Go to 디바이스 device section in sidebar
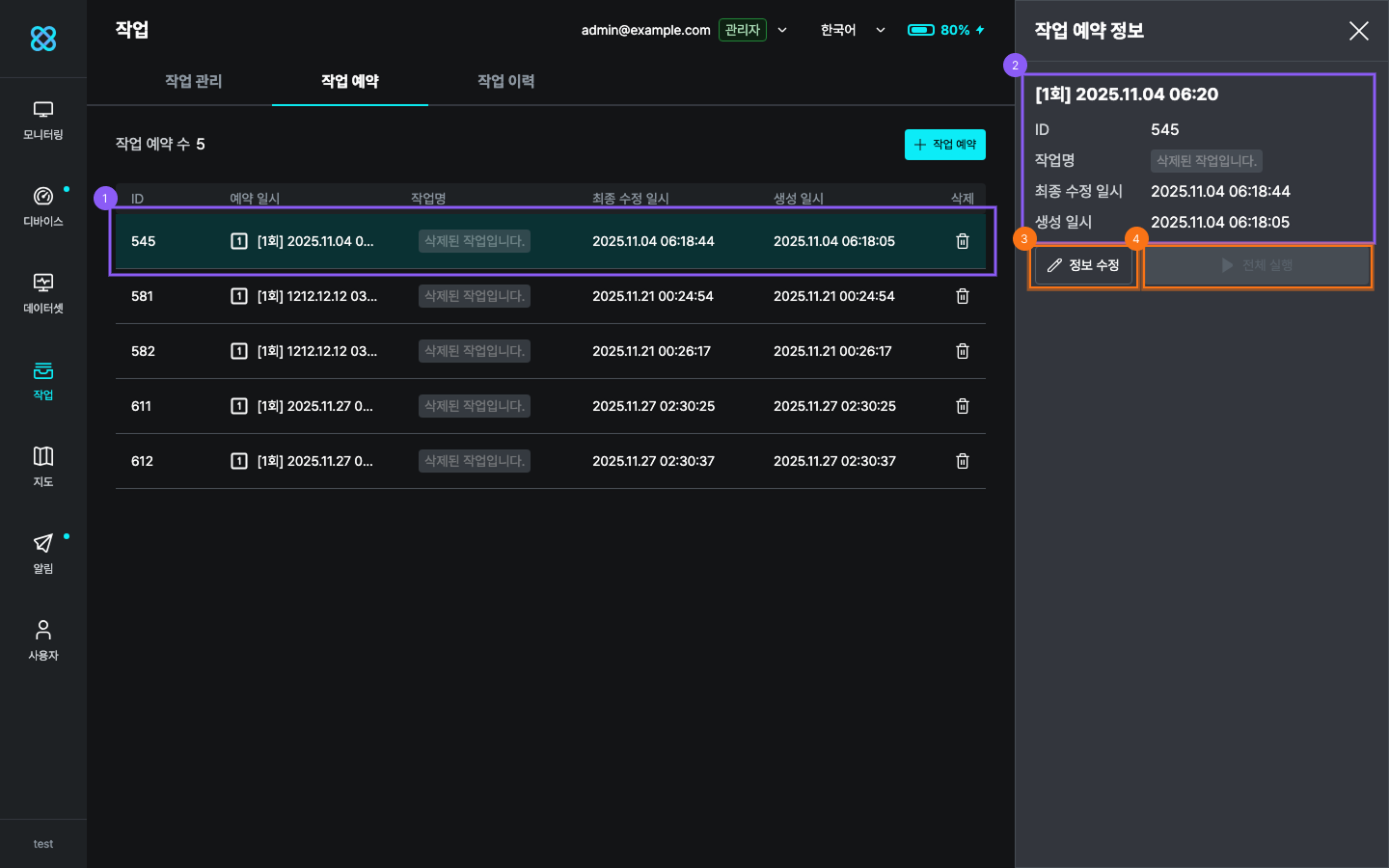The height and width of the screenshot is (868, 1389). pos(43,207)
